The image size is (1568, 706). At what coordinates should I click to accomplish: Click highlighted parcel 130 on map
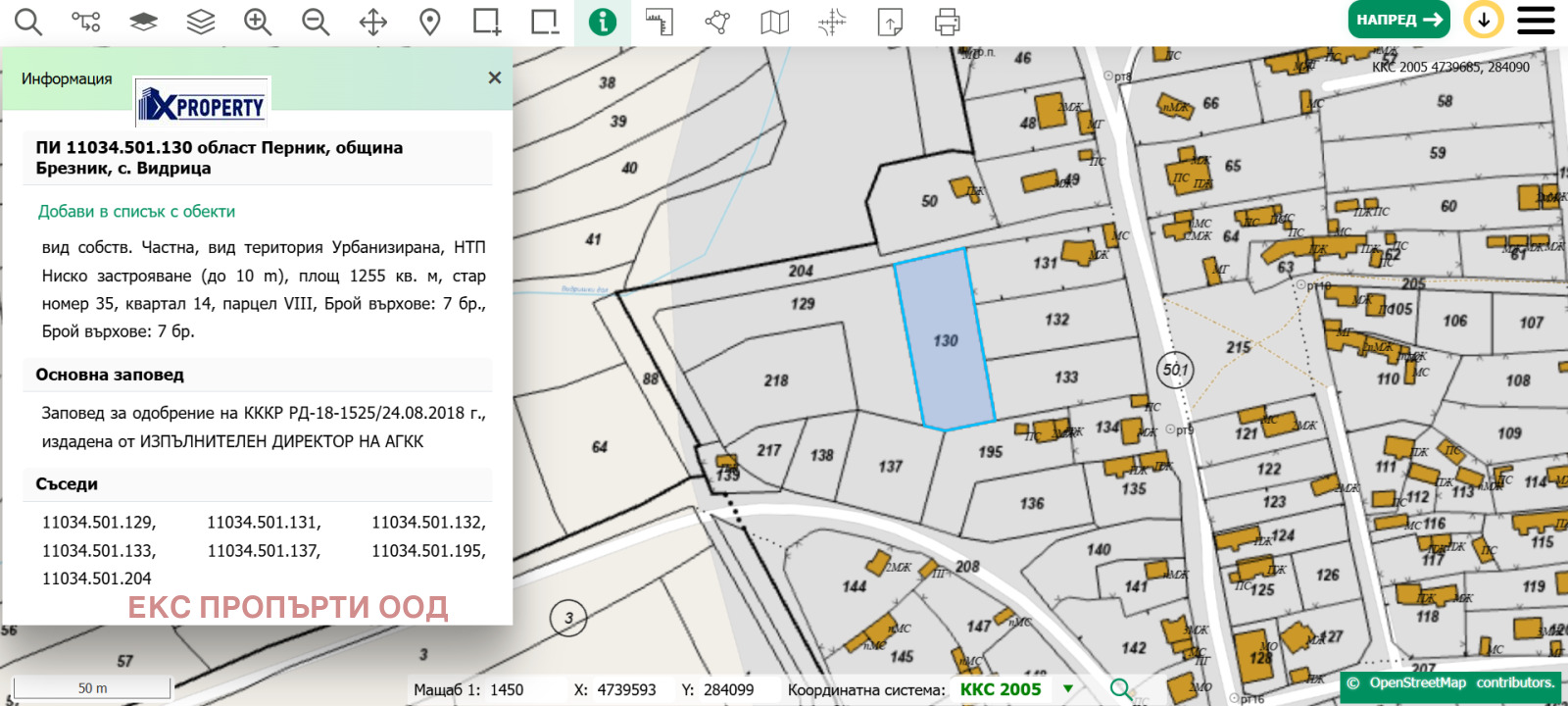click(945, 340)
